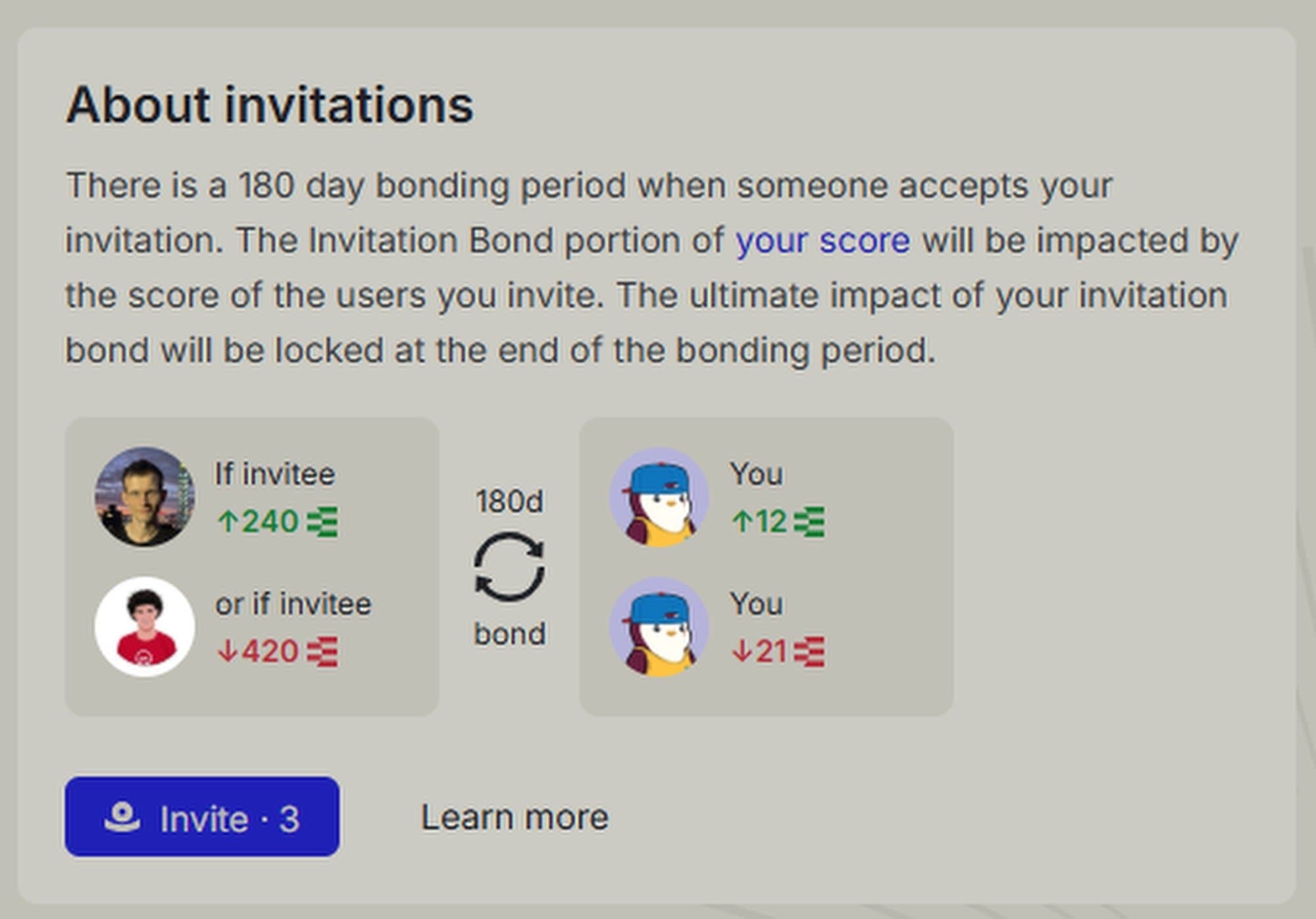Follow the 'your score' hyperlink
Screen dimensions: 1316x919
[x=822, y=241]
